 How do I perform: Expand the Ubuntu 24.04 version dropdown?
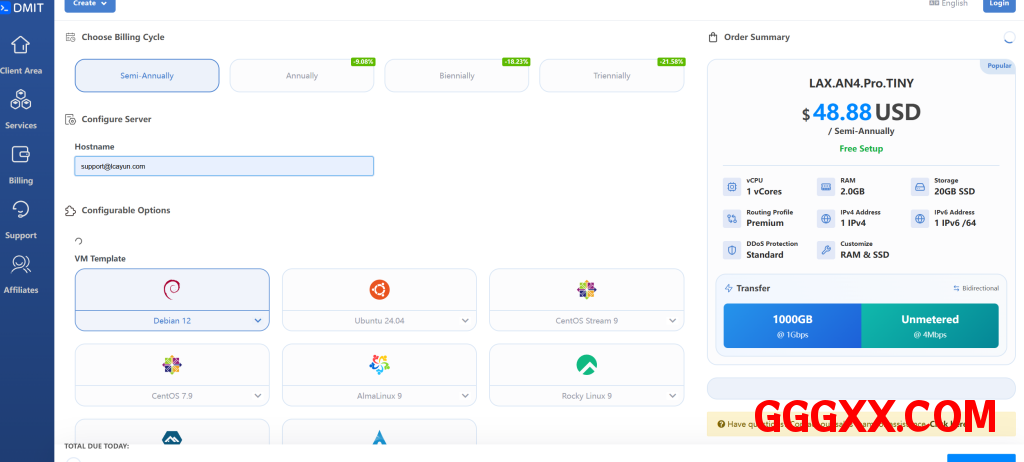(x=465, y=321)
